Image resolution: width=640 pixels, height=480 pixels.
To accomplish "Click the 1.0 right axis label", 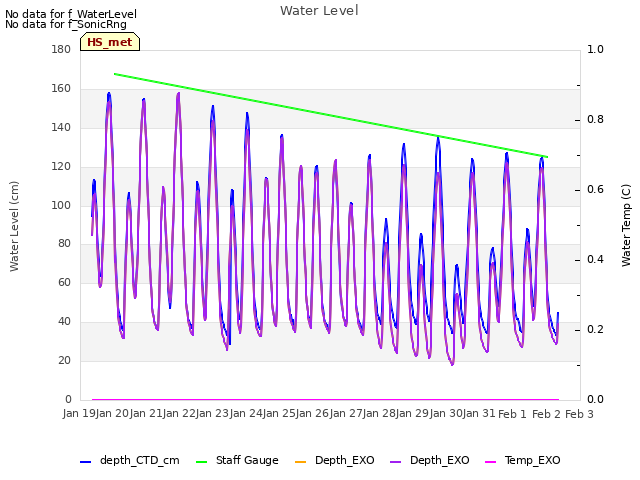I will point(595,49).
